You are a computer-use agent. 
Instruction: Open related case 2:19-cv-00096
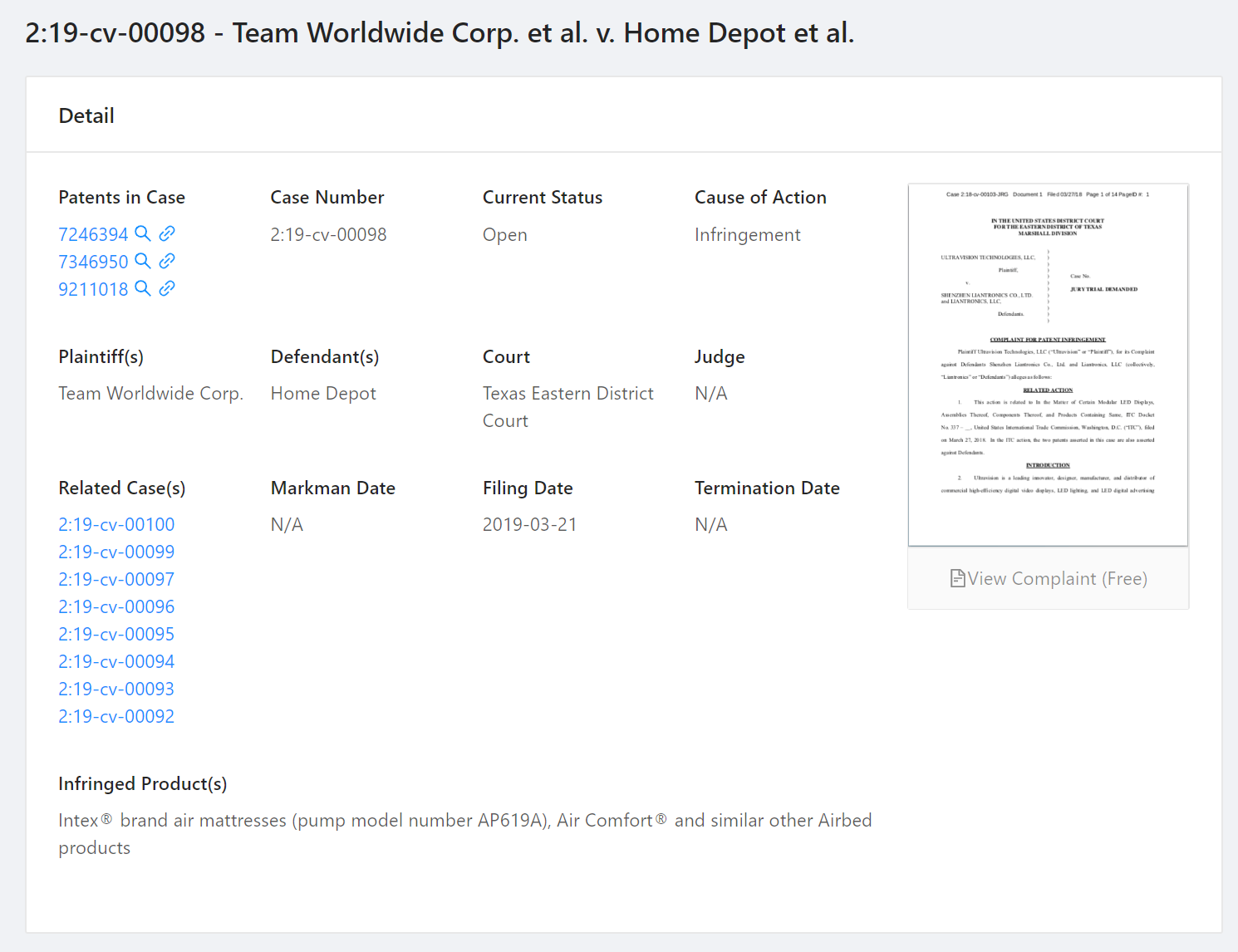116,606
